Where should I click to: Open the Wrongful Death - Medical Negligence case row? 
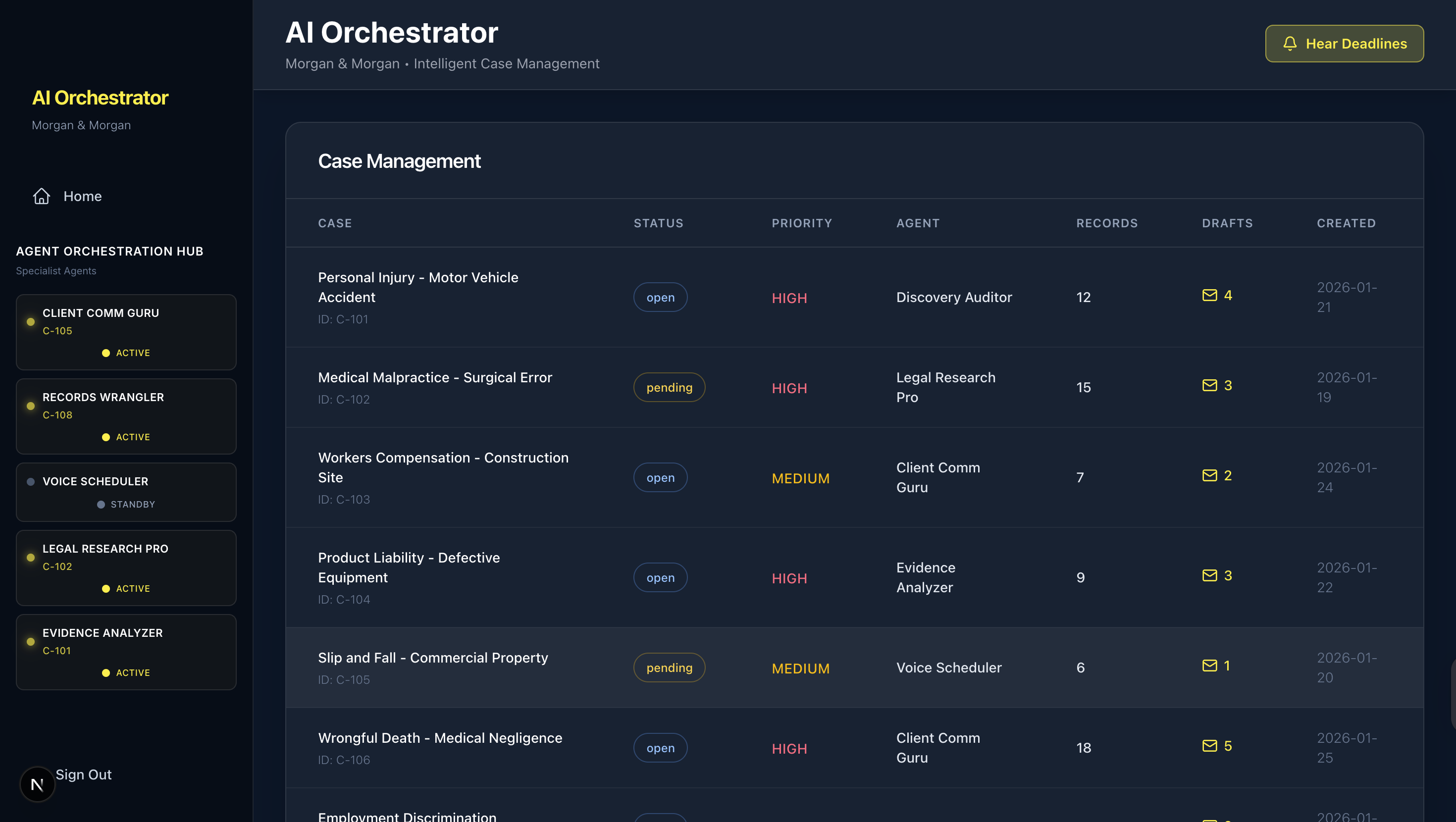tap(440, 738)
